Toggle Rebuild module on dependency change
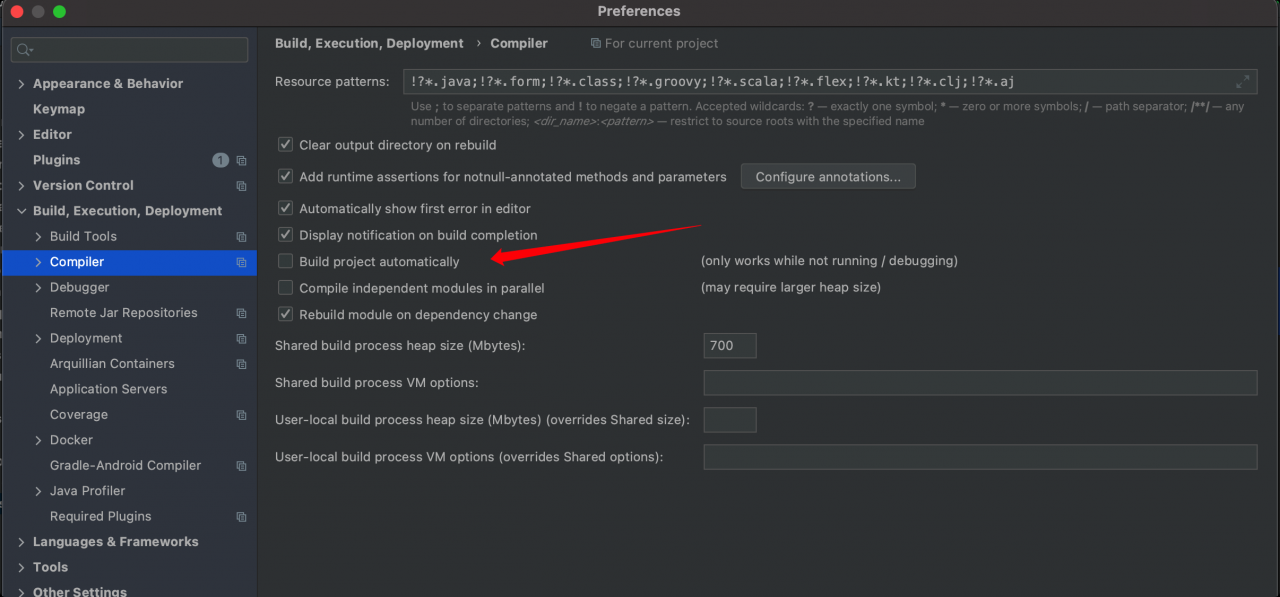The image size is (1280, 597). pyautogui.click(x=286, y=314)
